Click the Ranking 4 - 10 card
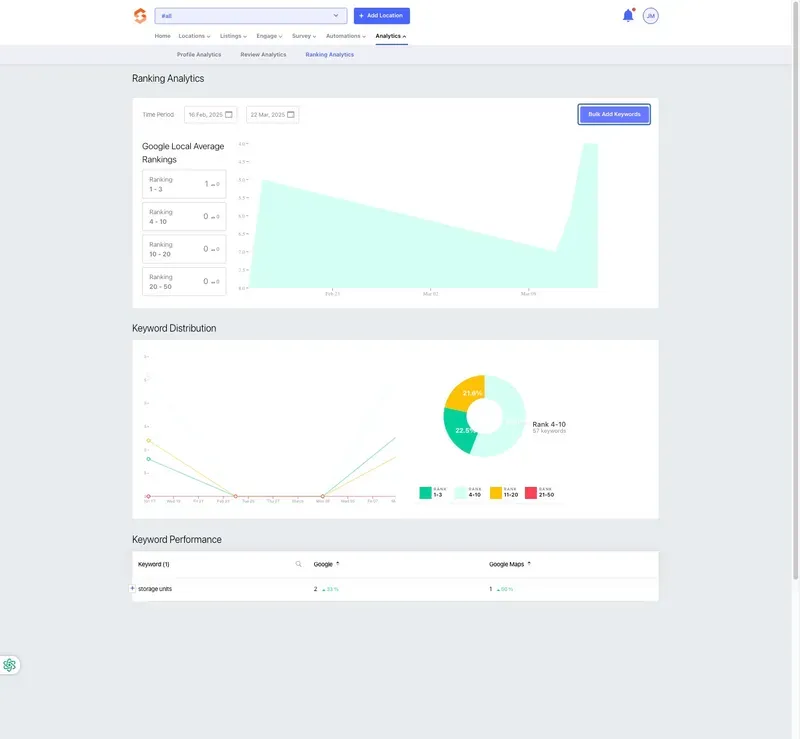This screenshot has width=800, height=739. 184,217
